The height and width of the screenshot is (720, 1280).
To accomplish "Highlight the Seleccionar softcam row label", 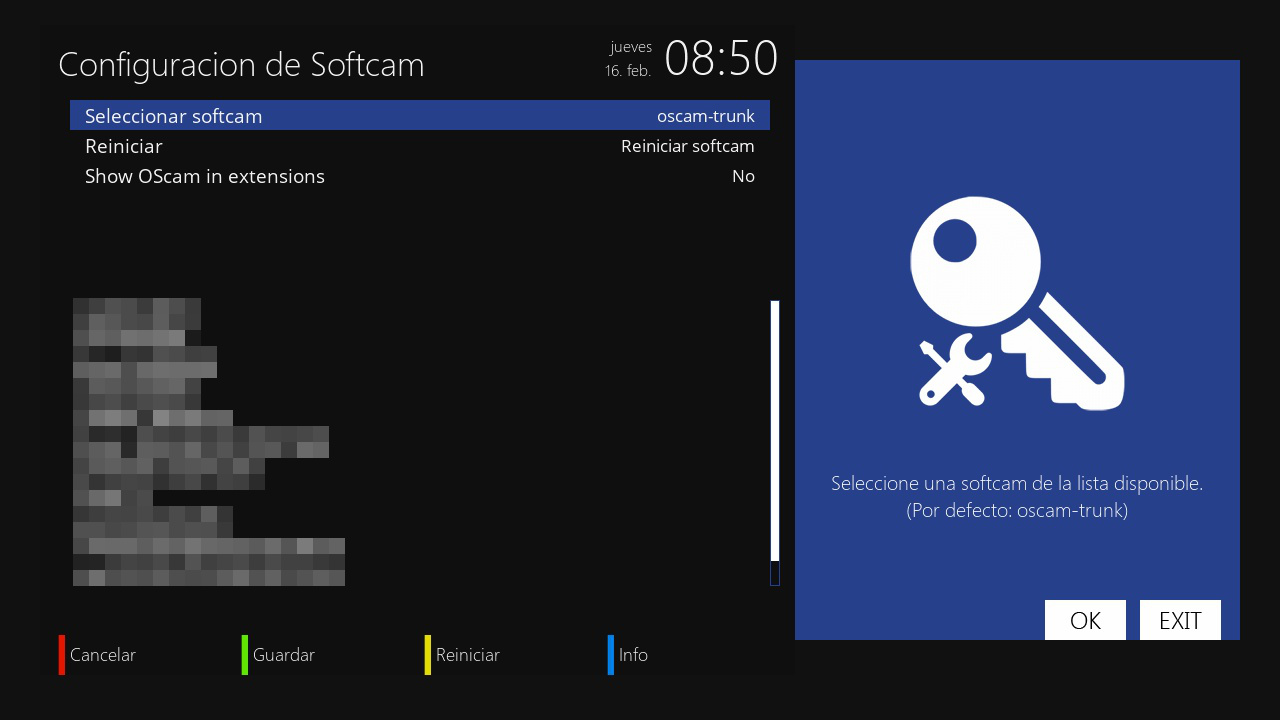I will (x=174, y=116).
